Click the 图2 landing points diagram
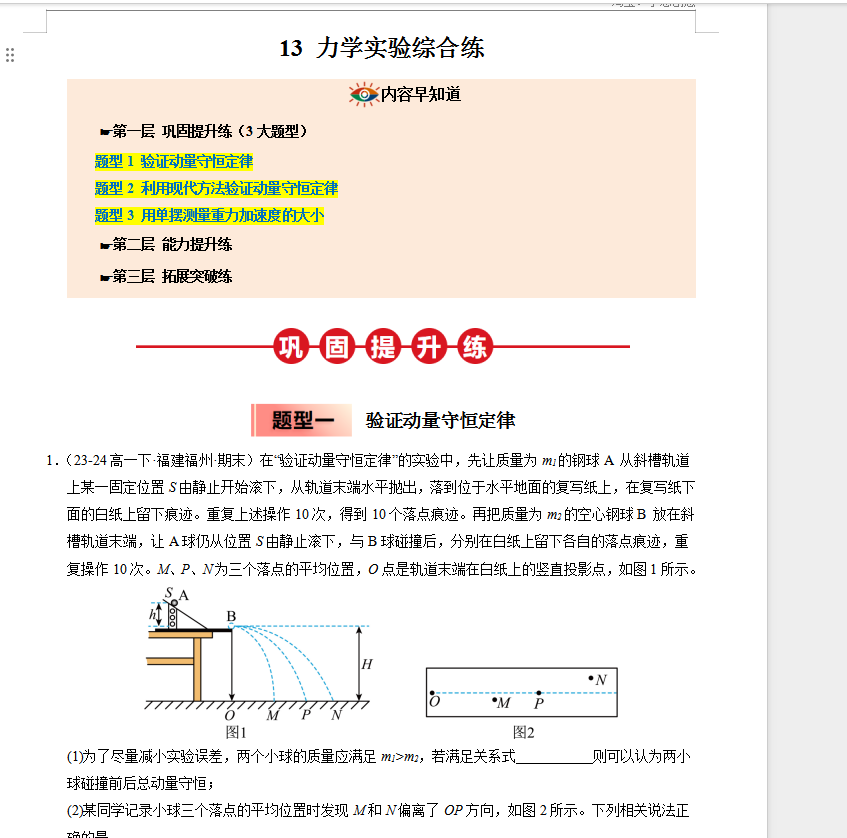Screen dimensions: 847x838 tap(522, 693)
